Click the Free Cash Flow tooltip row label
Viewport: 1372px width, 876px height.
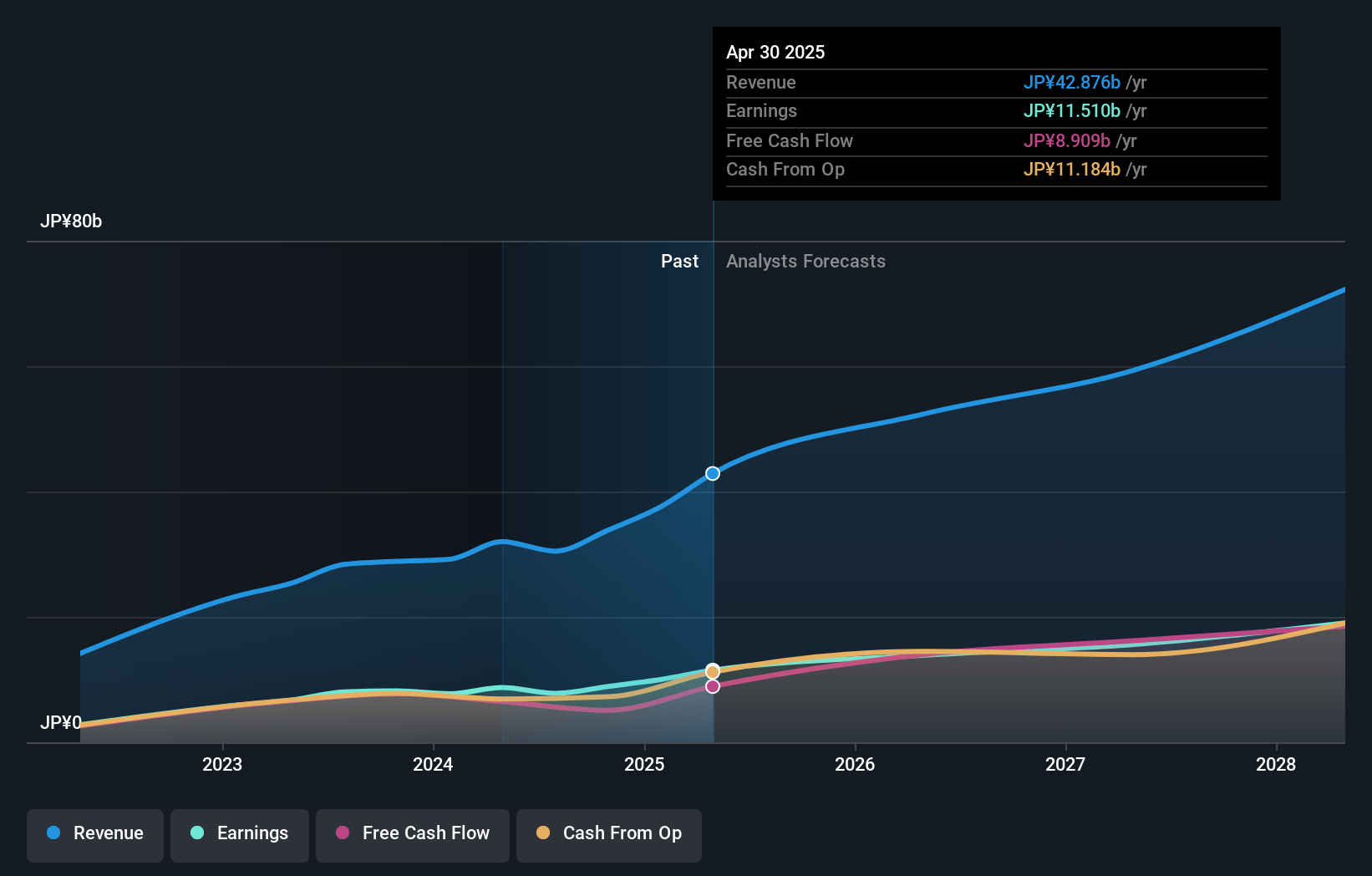tap(790, 141)
